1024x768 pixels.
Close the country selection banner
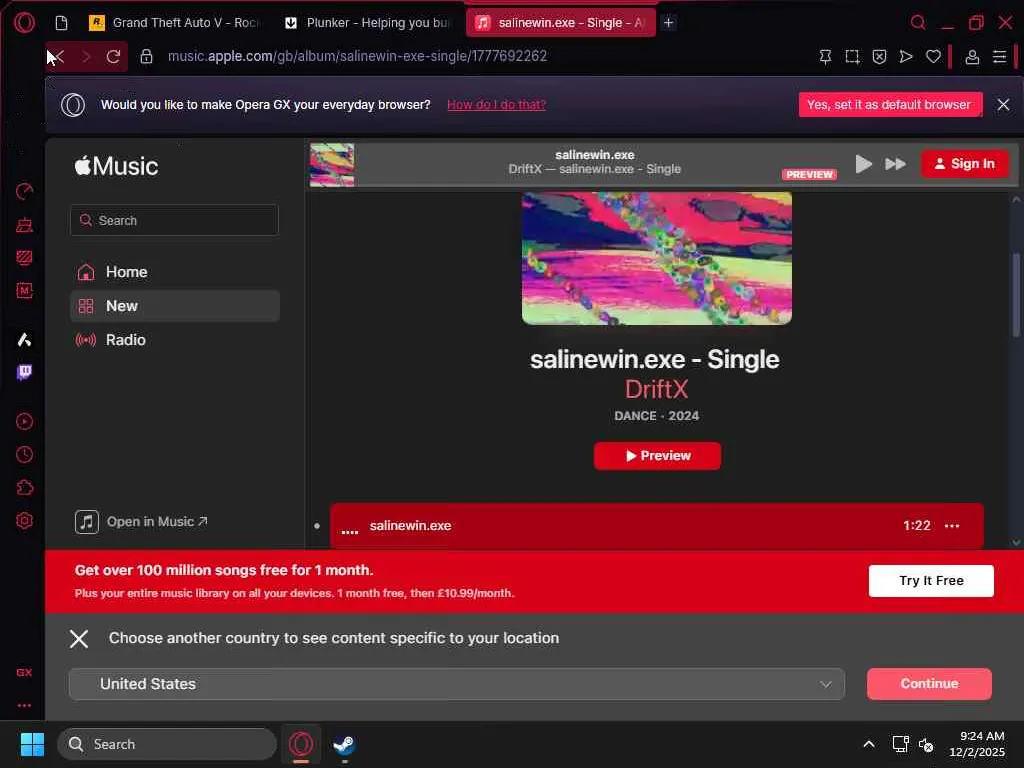[79, 639]
